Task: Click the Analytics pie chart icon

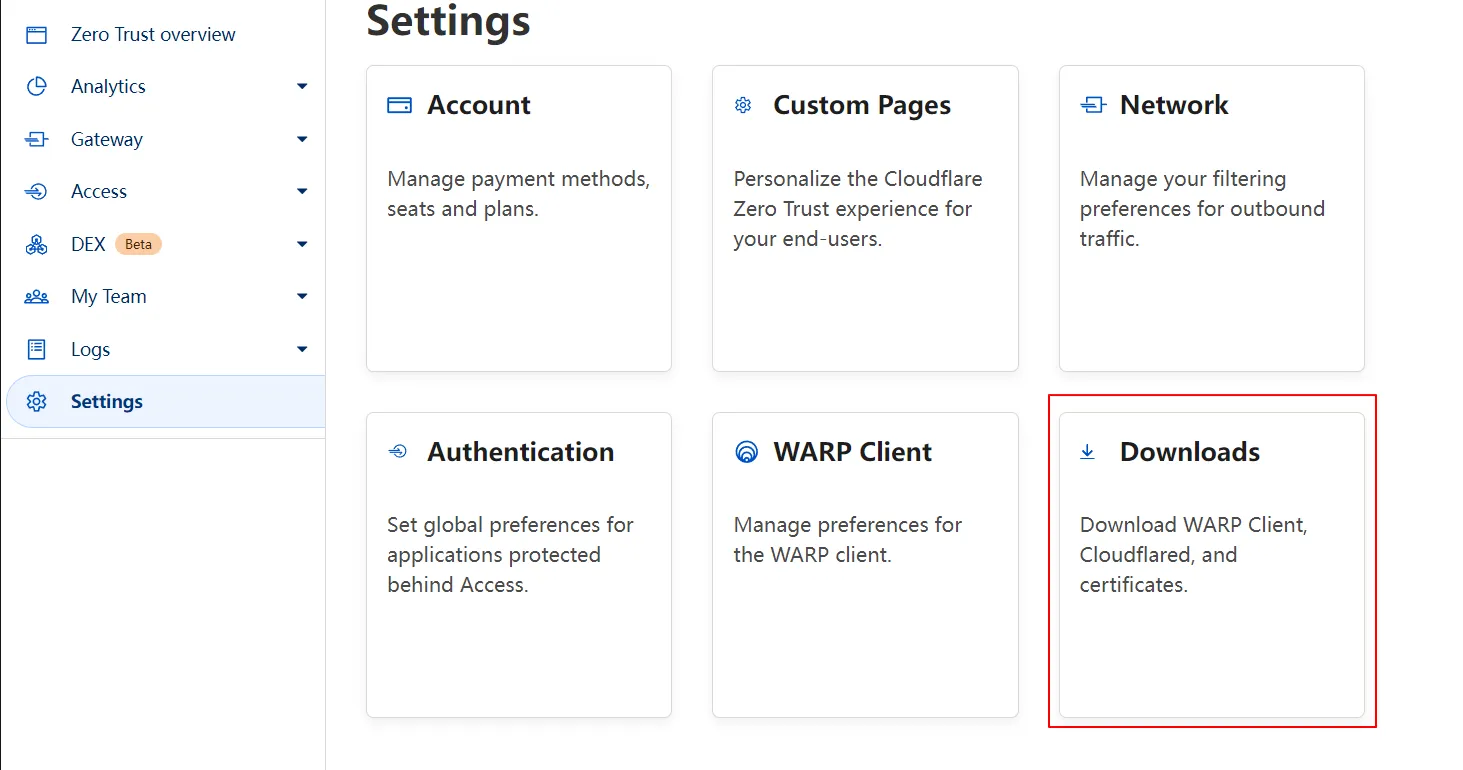Action: point(37,87)
